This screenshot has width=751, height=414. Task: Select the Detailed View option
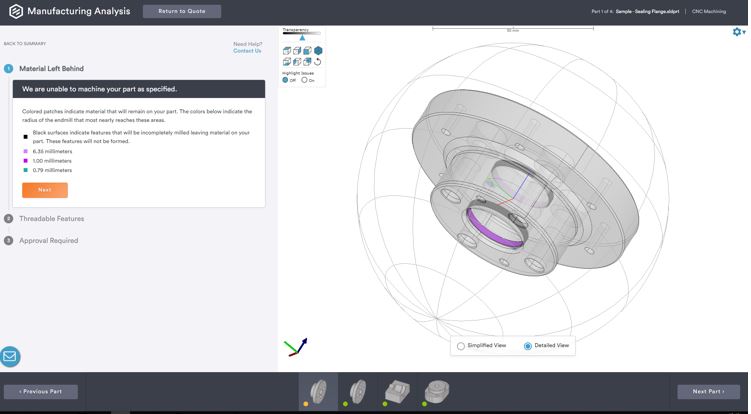(x=528, y=345)
